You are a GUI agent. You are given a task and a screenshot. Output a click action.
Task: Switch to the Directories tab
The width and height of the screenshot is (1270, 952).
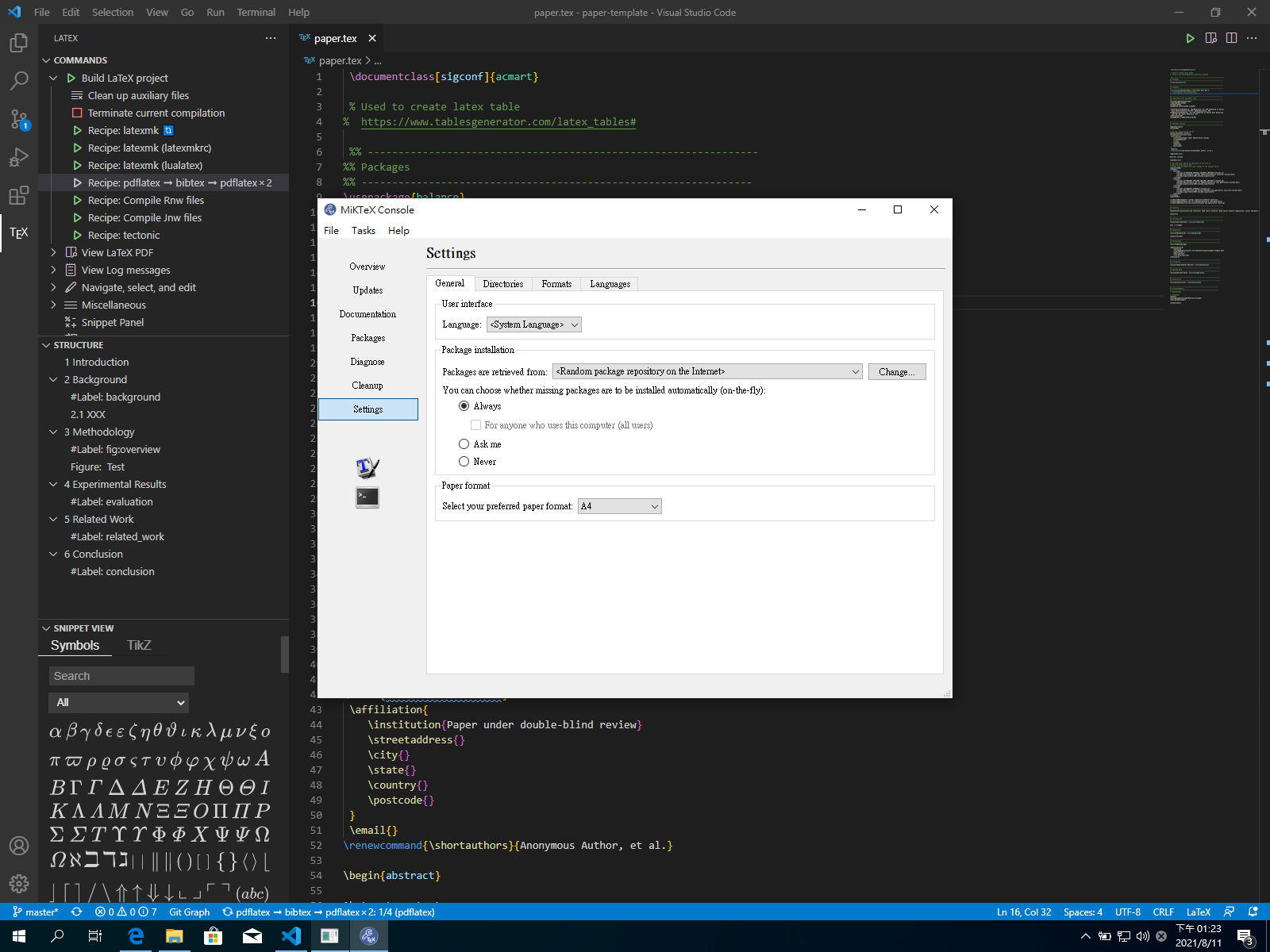pyautogui.click(x=502, y=284)
